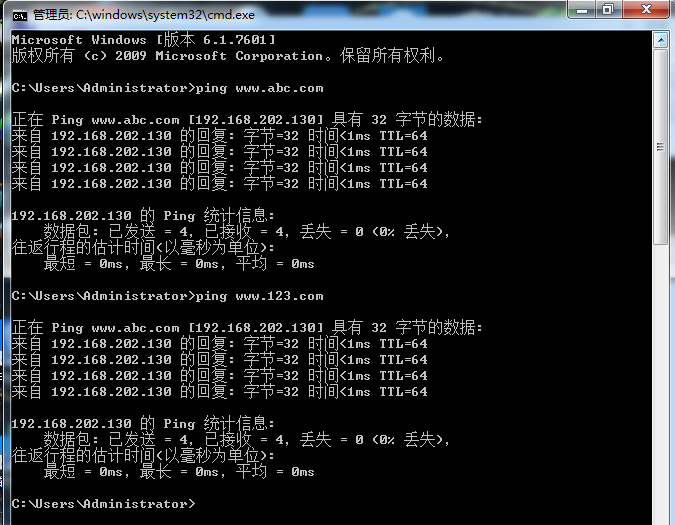The image size is (675, 525).
Task: Restore down the cmd.exe window
Action: click(x=608, y=10)
